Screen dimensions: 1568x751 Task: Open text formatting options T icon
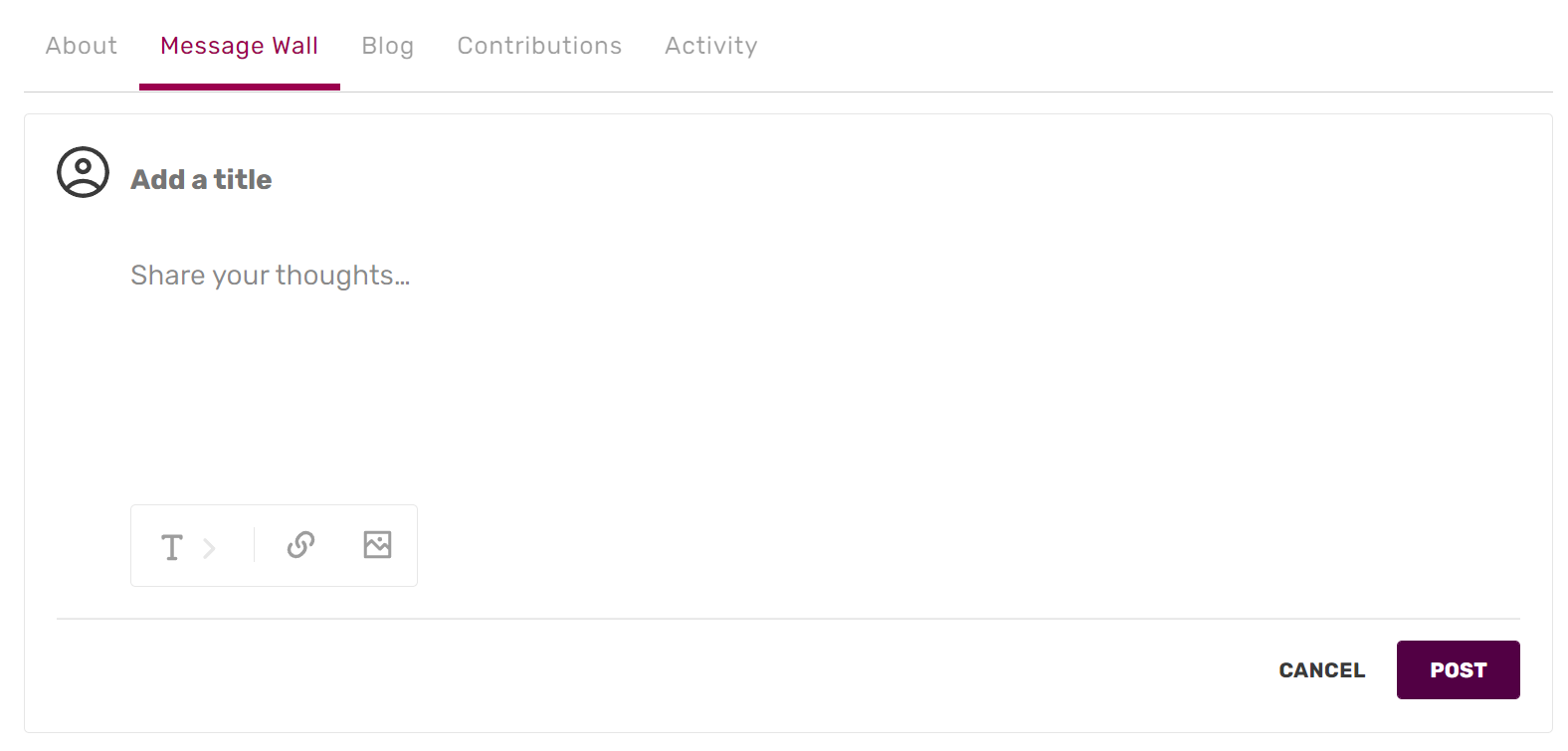coord(172,547)
